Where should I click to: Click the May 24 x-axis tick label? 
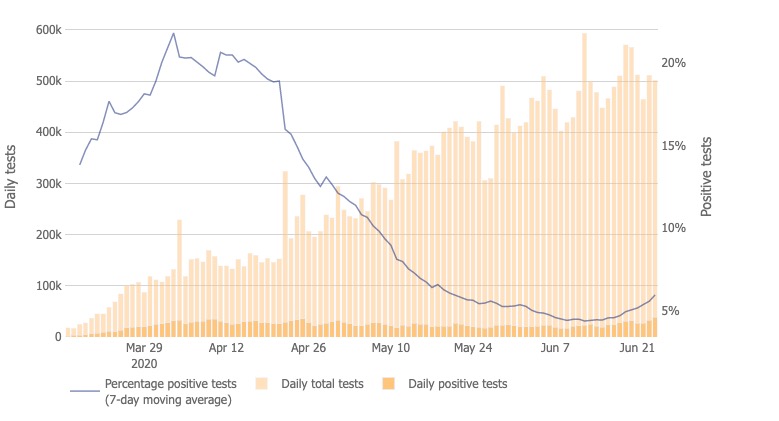473,349
